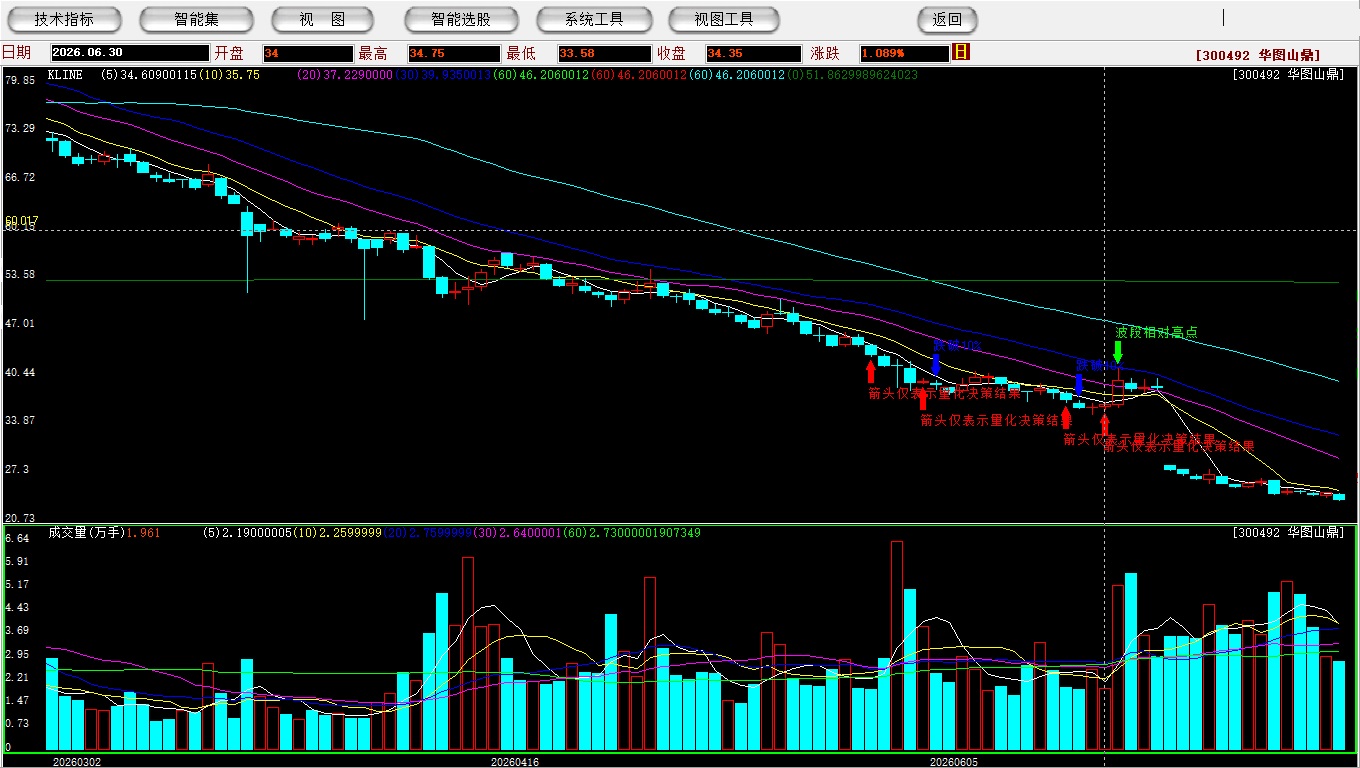Open the 技术指标 menu button
The width and height of the screenshot is (1360, 768).
coord(64,19)
